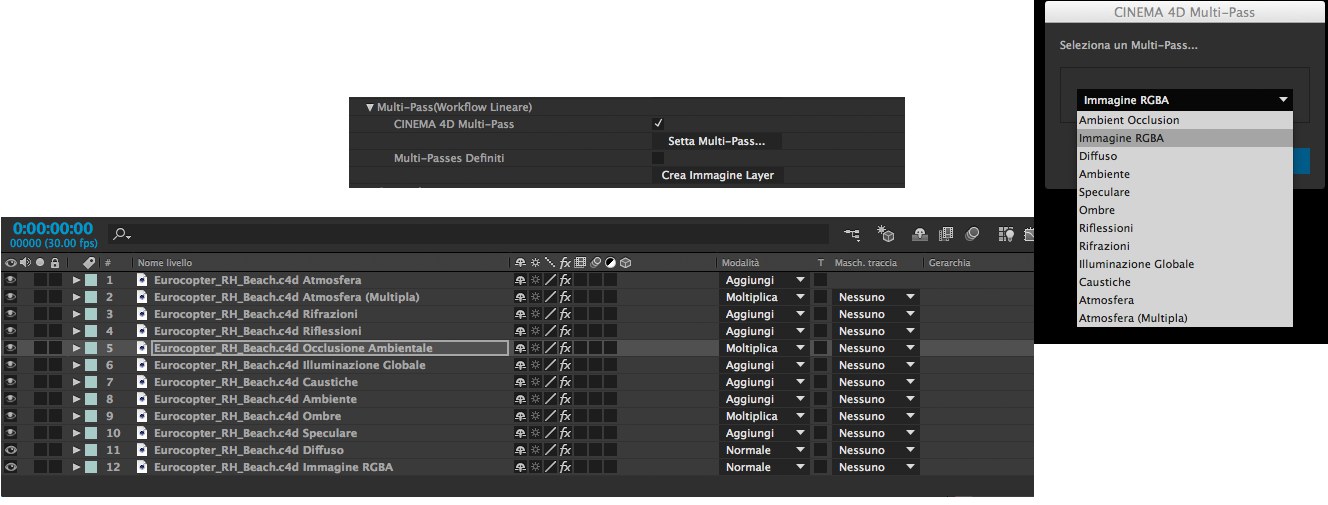Enable frame blending filmstrip icon

(945, 234)
